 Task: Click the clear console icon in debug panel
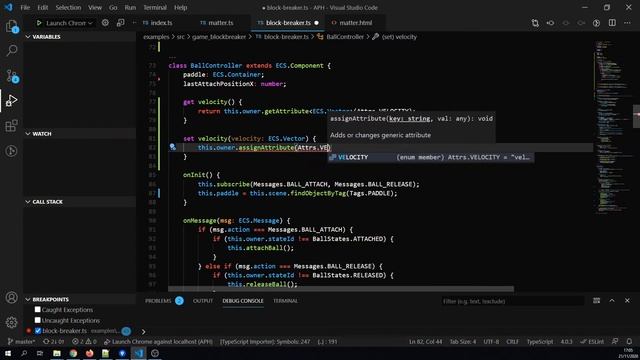(597, 300)
